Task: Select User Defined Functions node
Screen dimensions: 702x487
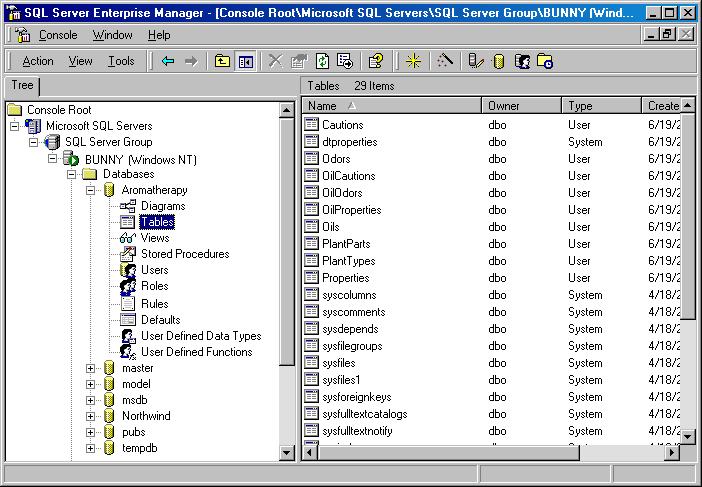Action: click(197, 352)
